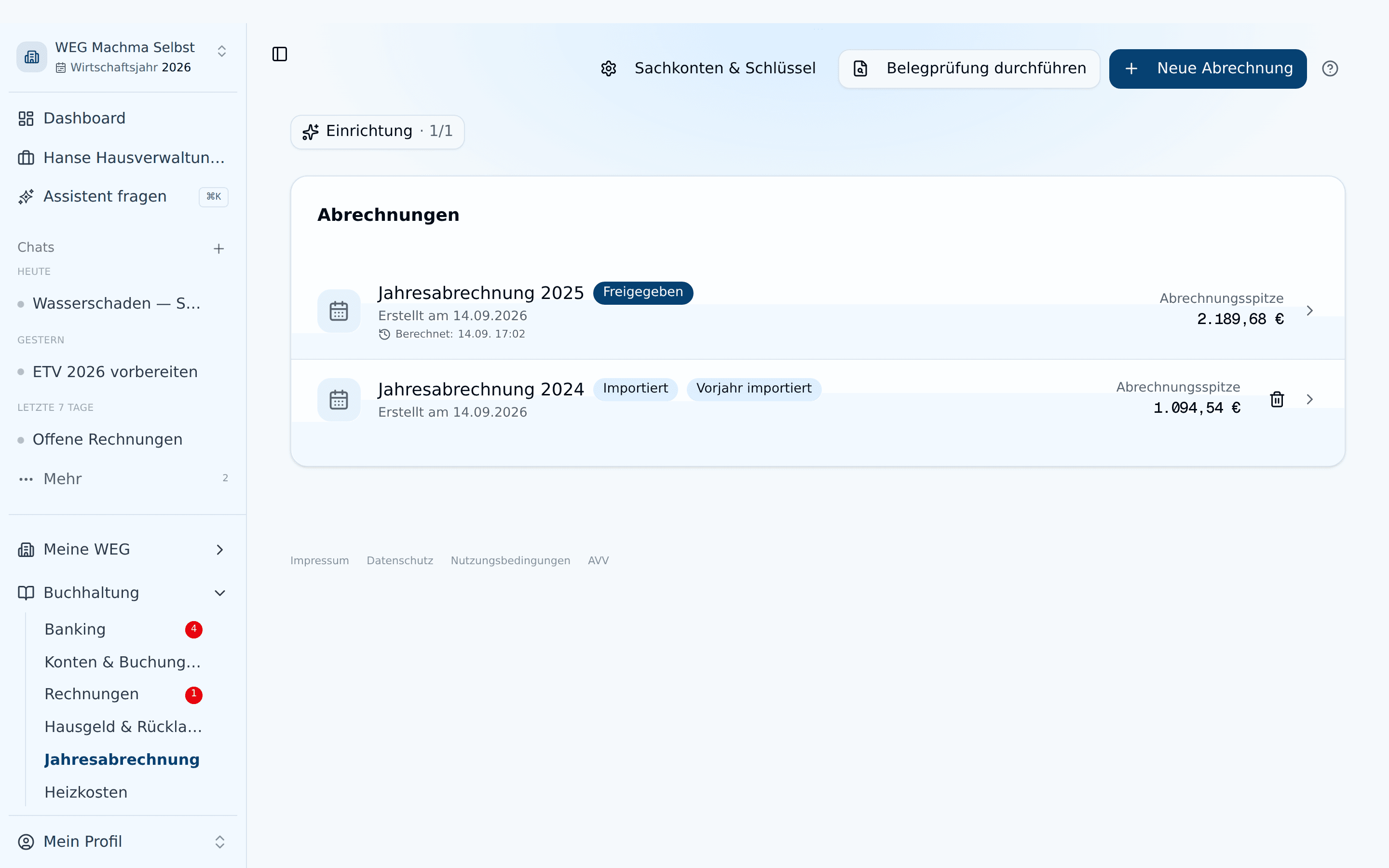Click the trash icon for Jahresabrechnung 2024

[x=1277, y=399]
